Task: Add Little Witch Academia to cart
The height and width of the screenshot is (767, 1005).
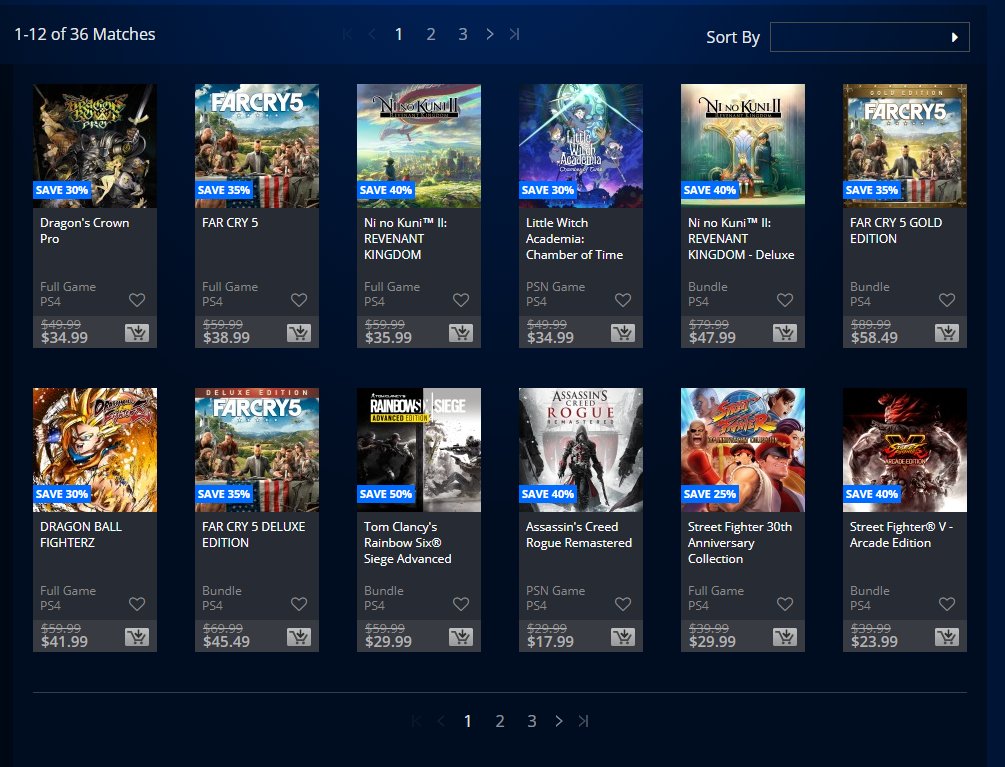Action: pos(623,333)
